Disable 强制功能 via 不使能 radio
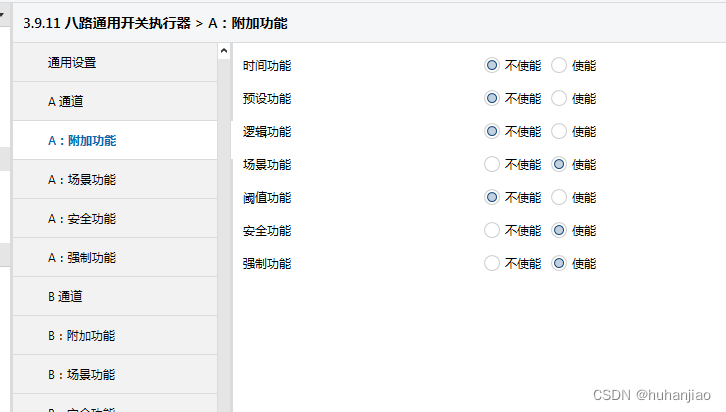This screenshot has width=726, height=412. coord(492,264)
